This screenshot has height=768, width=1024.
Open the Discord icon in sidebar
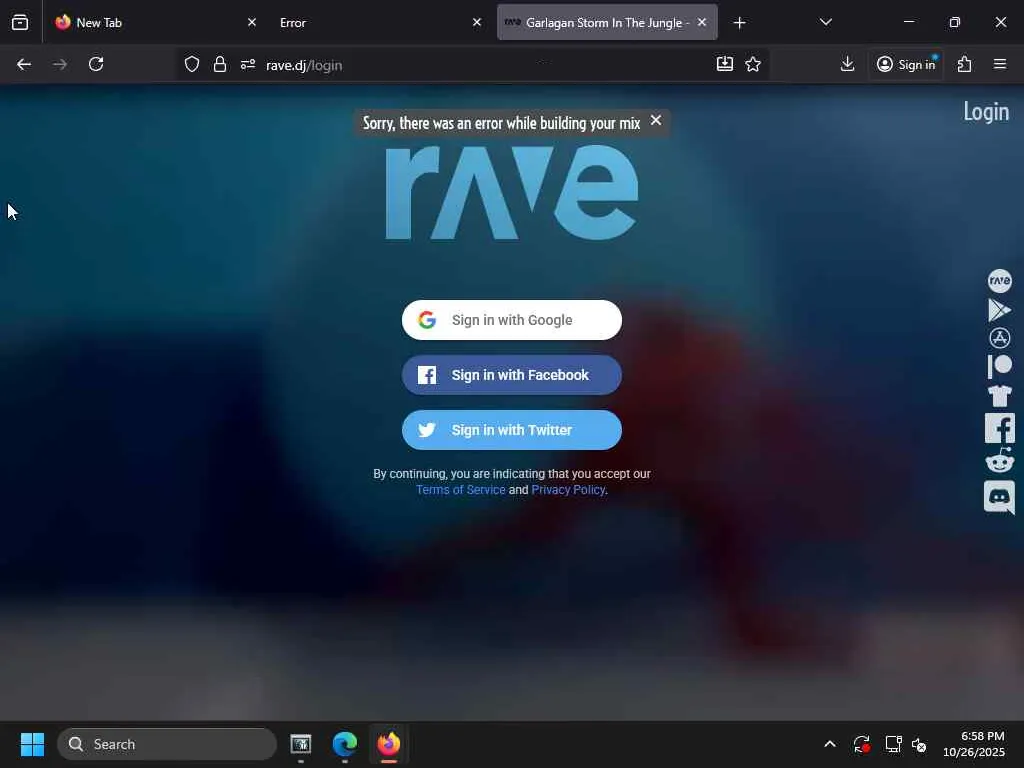pyautogui.click(x=999, y=497)
